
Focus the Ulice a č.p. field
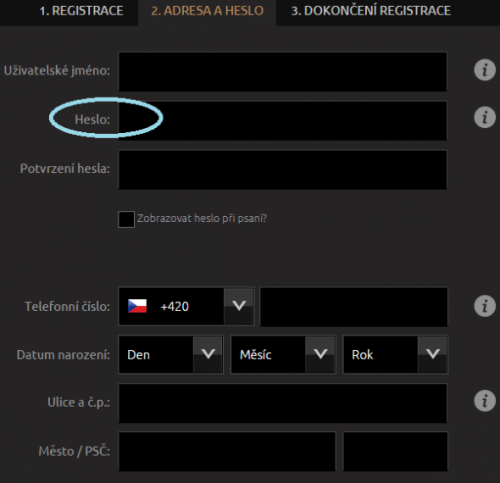(283, 403)
